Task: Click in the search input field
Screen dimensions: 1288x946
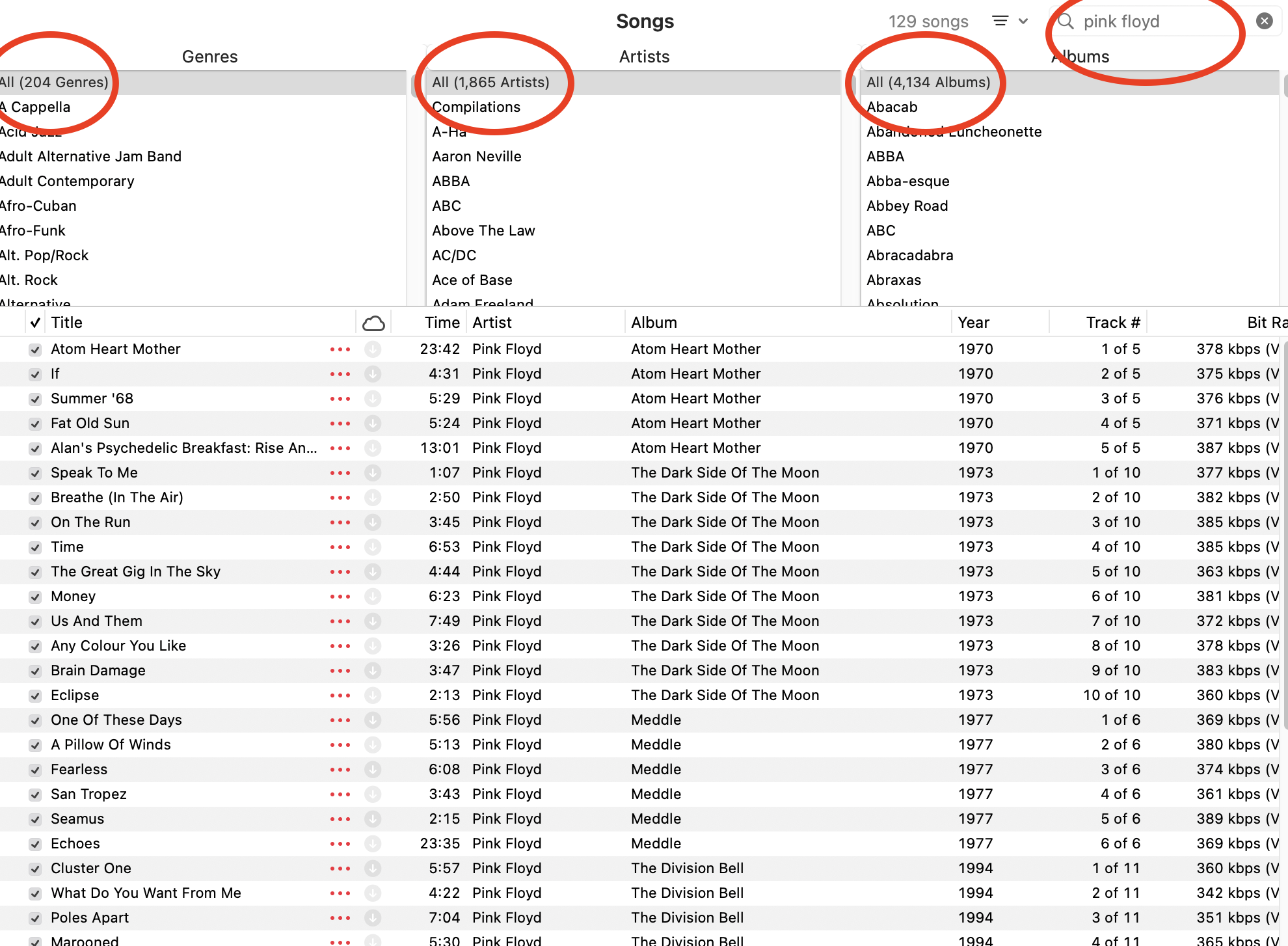Action: pos(1158,21)
